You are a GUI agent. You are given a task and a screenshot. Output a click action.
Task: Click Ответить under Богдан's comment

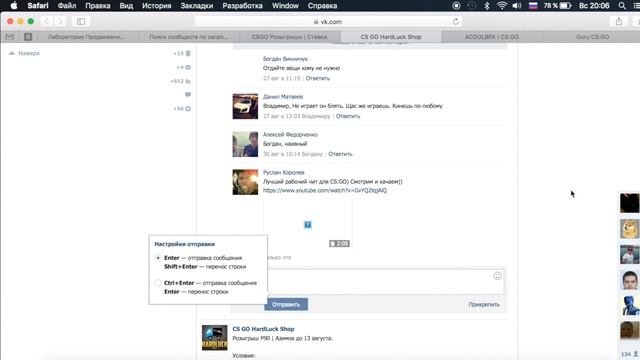point(318,78)
